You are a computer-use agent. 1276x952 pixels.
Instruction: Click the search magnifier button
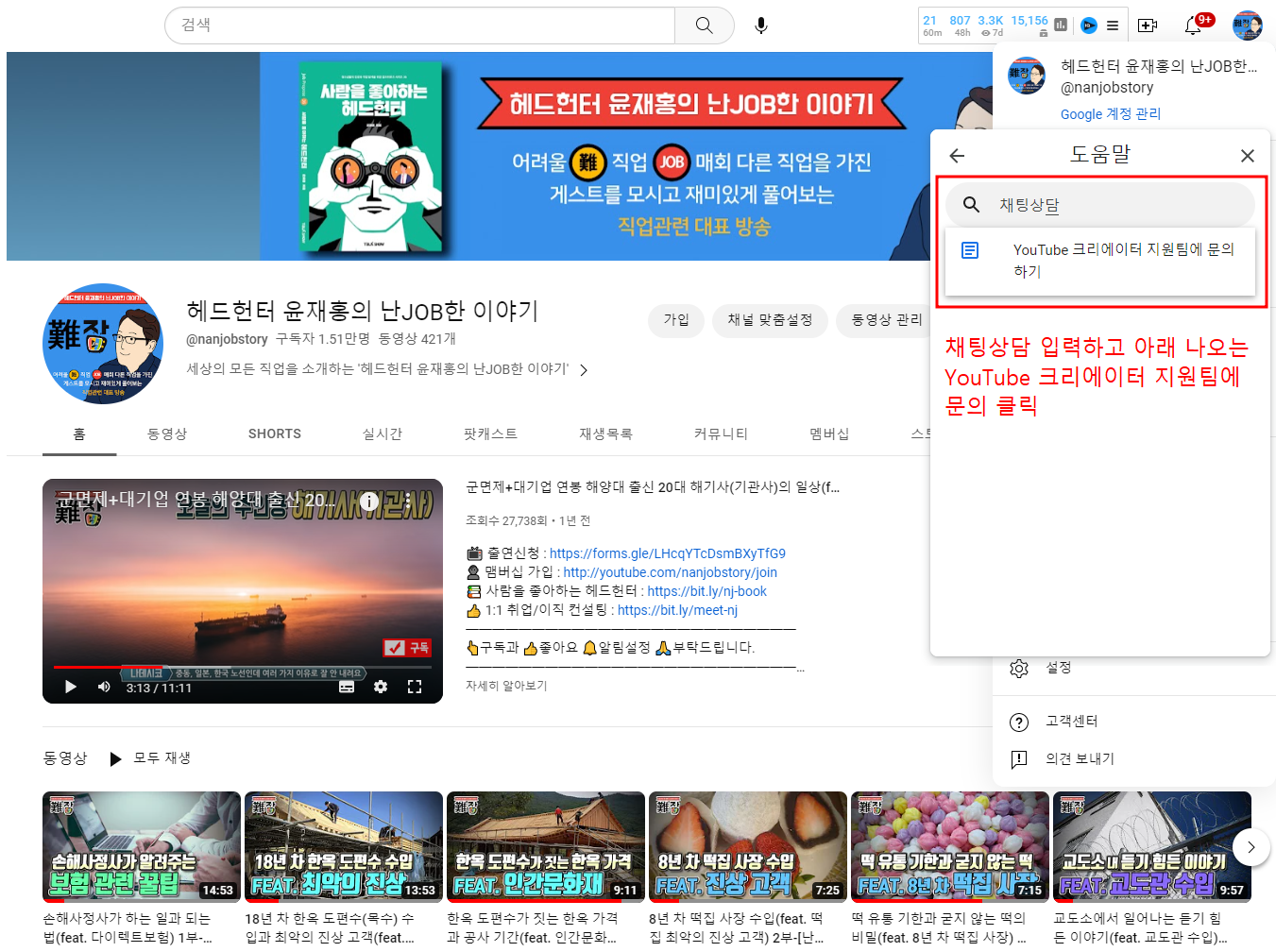(705, 25)
